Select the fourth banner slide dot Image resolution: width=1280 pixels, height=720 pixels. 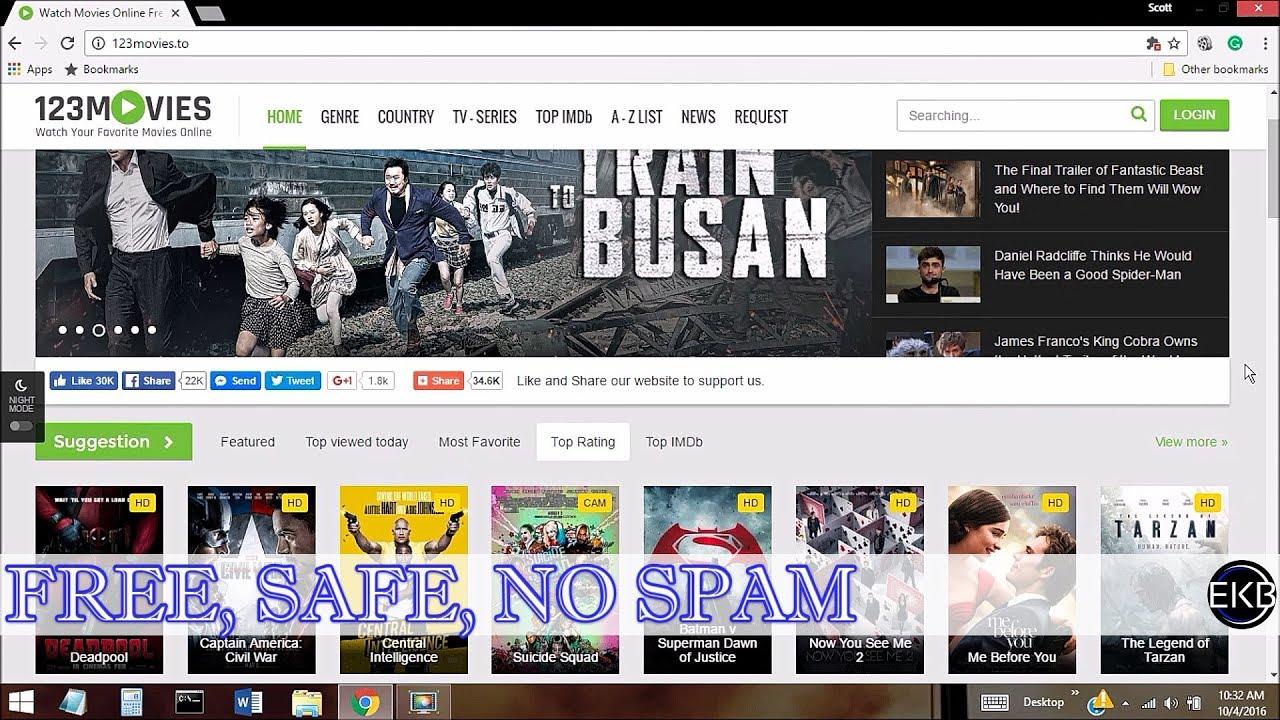[x=118, y=330]
